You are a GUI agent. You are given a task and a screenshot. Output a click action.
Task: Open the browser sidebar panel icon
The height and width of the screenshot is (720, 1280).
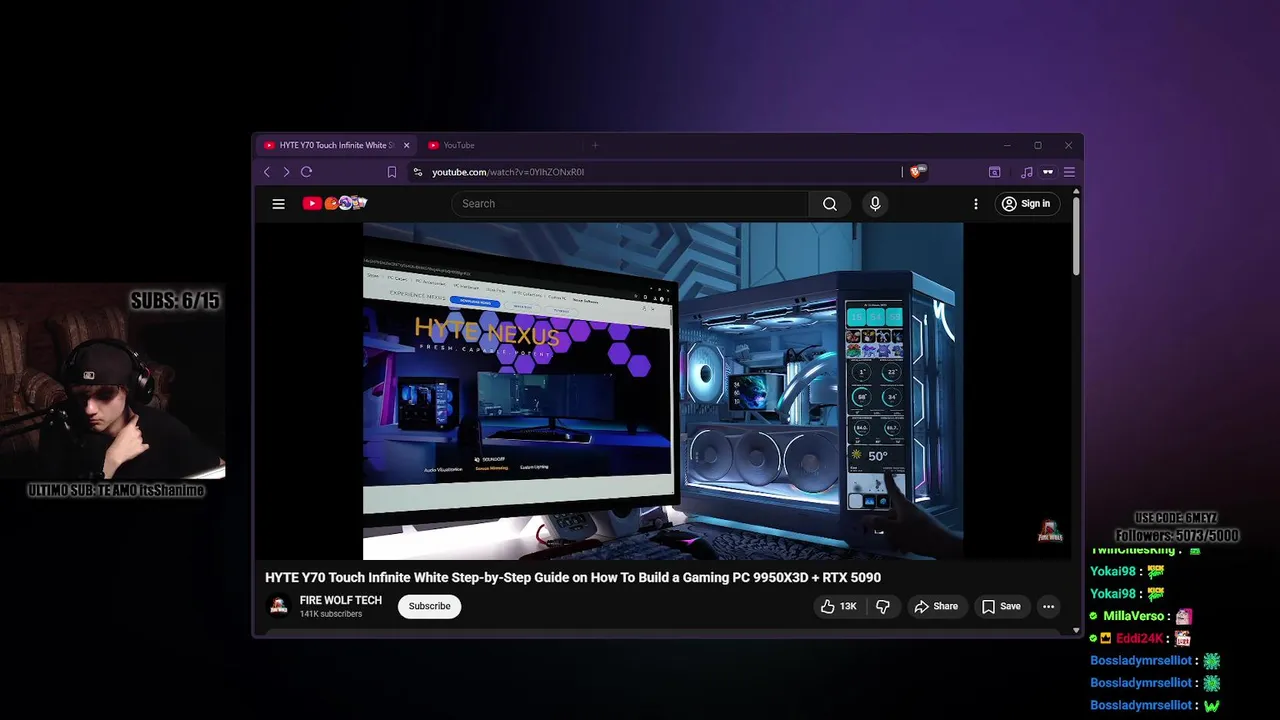pos(995,172)
